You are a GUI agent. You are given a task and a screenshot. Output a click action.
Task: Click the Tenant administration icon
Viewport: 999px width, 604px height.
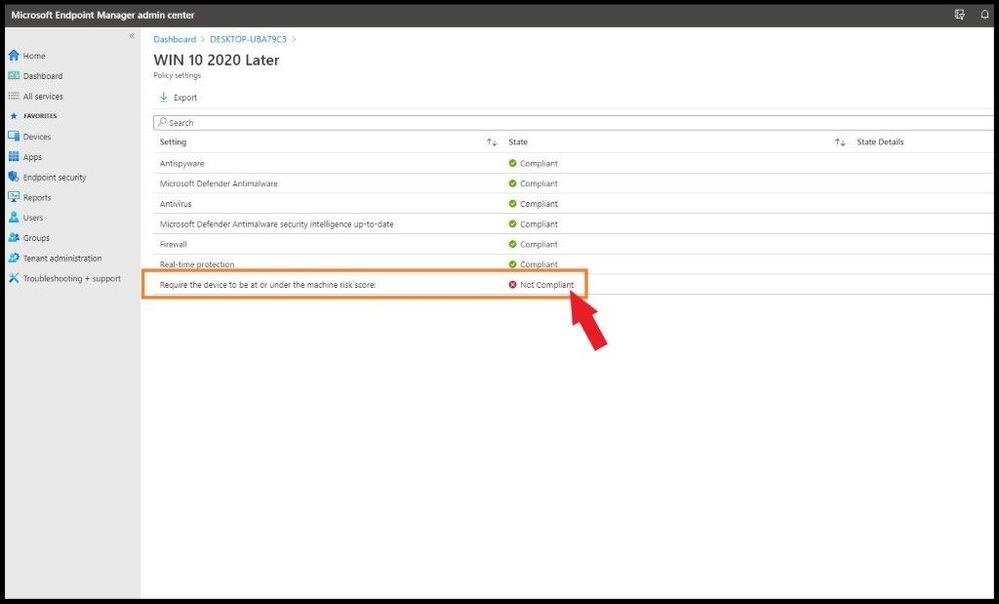click(x=13, y=258)
